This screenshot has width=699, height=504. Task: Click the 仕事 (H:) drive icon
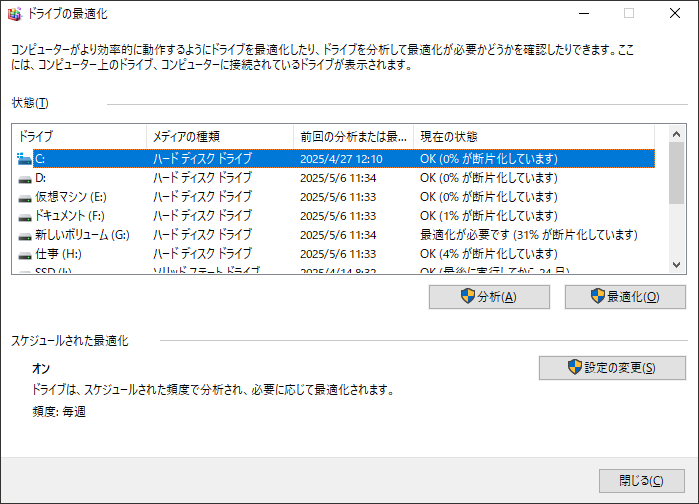click(x=25, y=255)
